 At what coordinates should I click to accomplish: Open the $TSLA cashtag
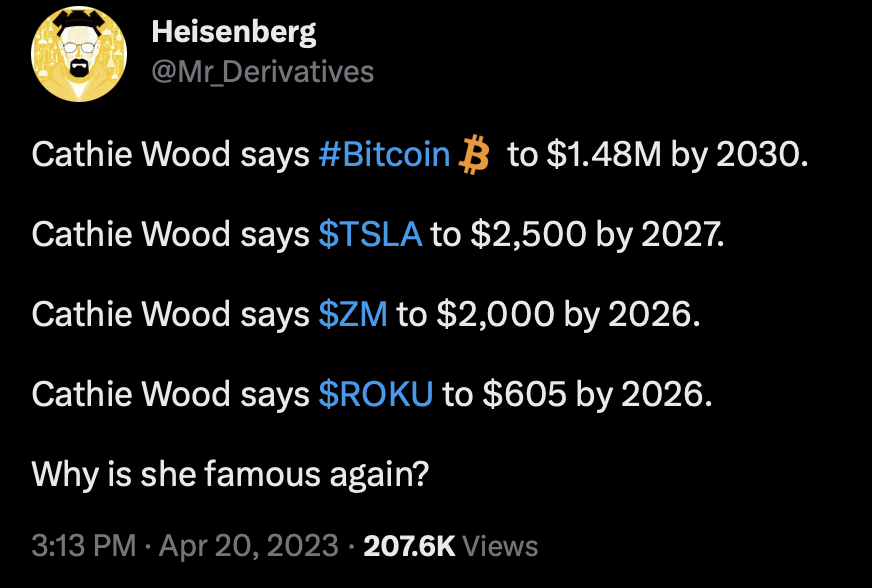coord(370,234)
